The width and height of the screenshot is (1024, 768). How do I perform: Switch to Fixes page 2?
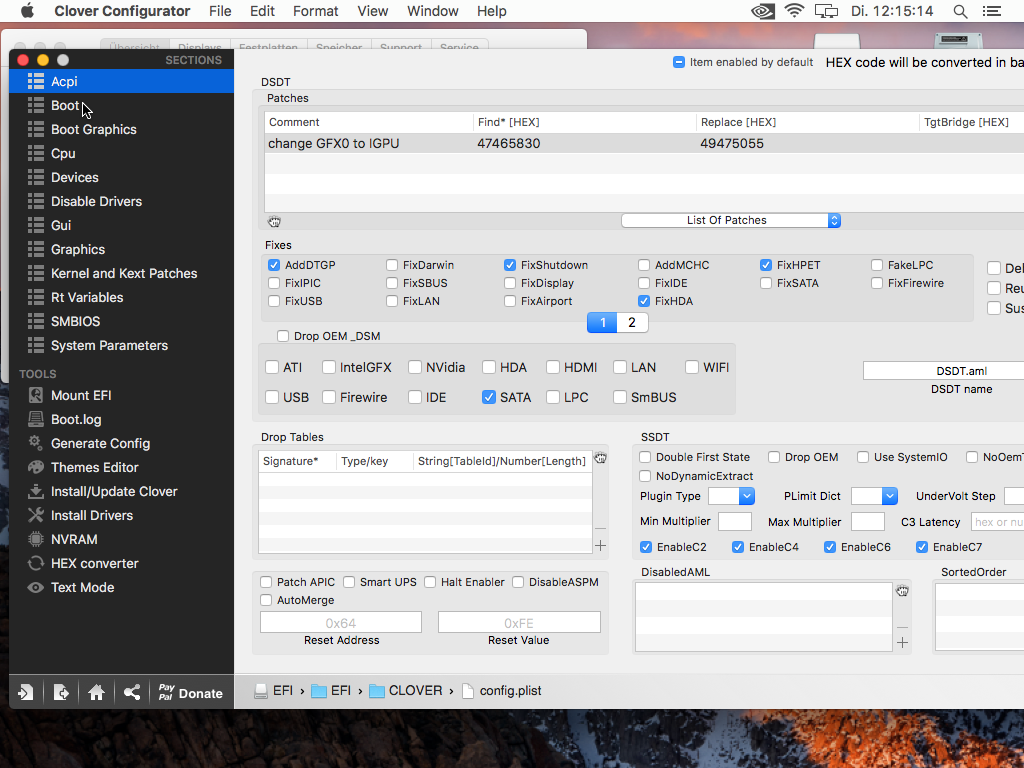click(x=631, y=322)
